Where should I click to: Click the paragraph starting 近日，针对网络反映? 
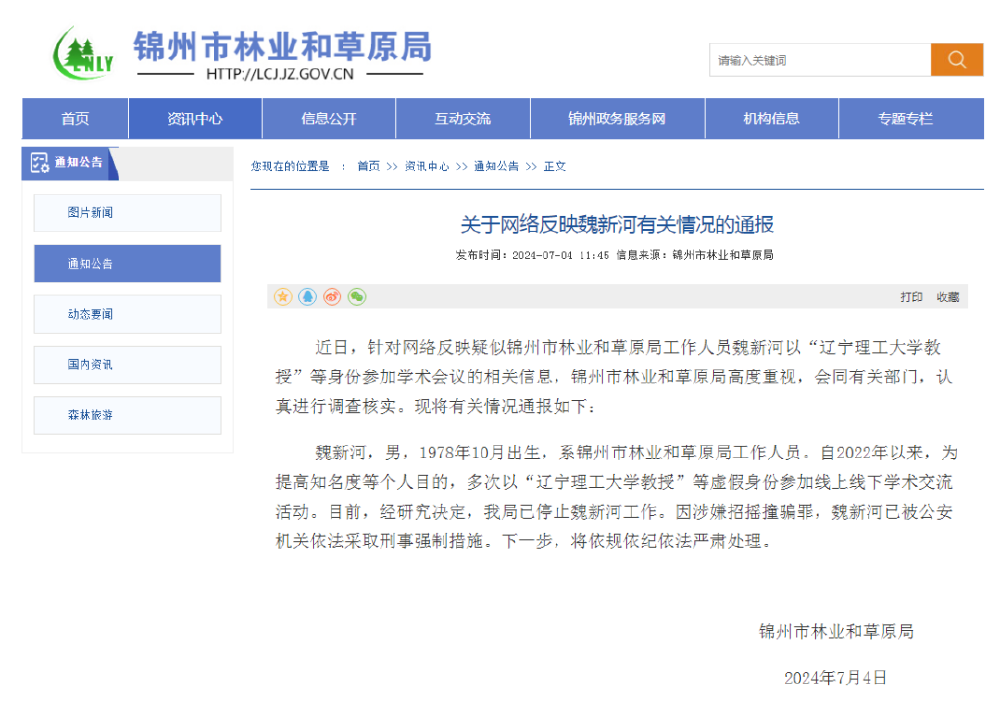(x=616, y=377)
